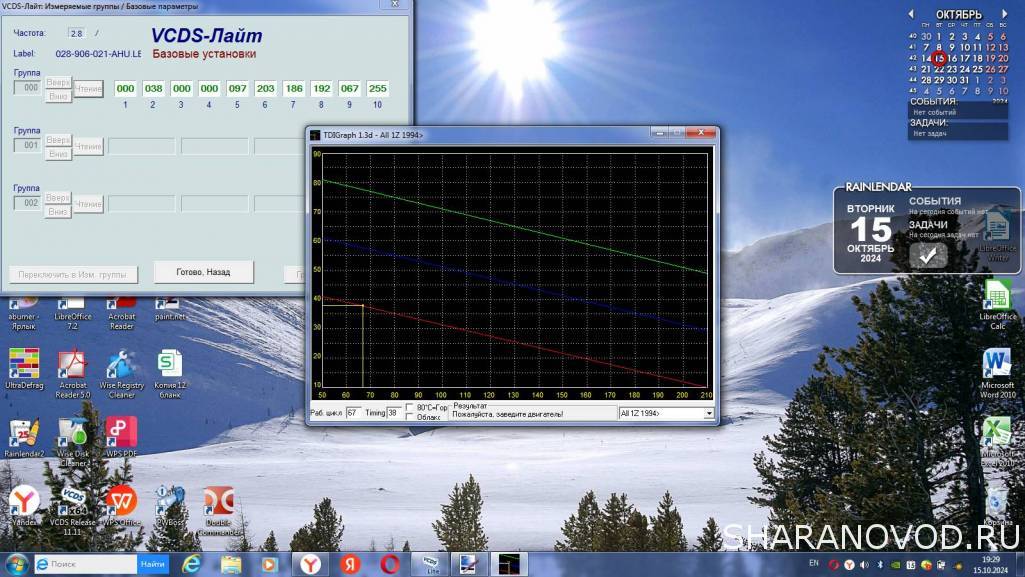Image resolution: width=1025 pixels, height=577 pixels.
Task: Click the Вверх stepper for Группа 000
Action: pyautogui.click(x=58, y=84)
